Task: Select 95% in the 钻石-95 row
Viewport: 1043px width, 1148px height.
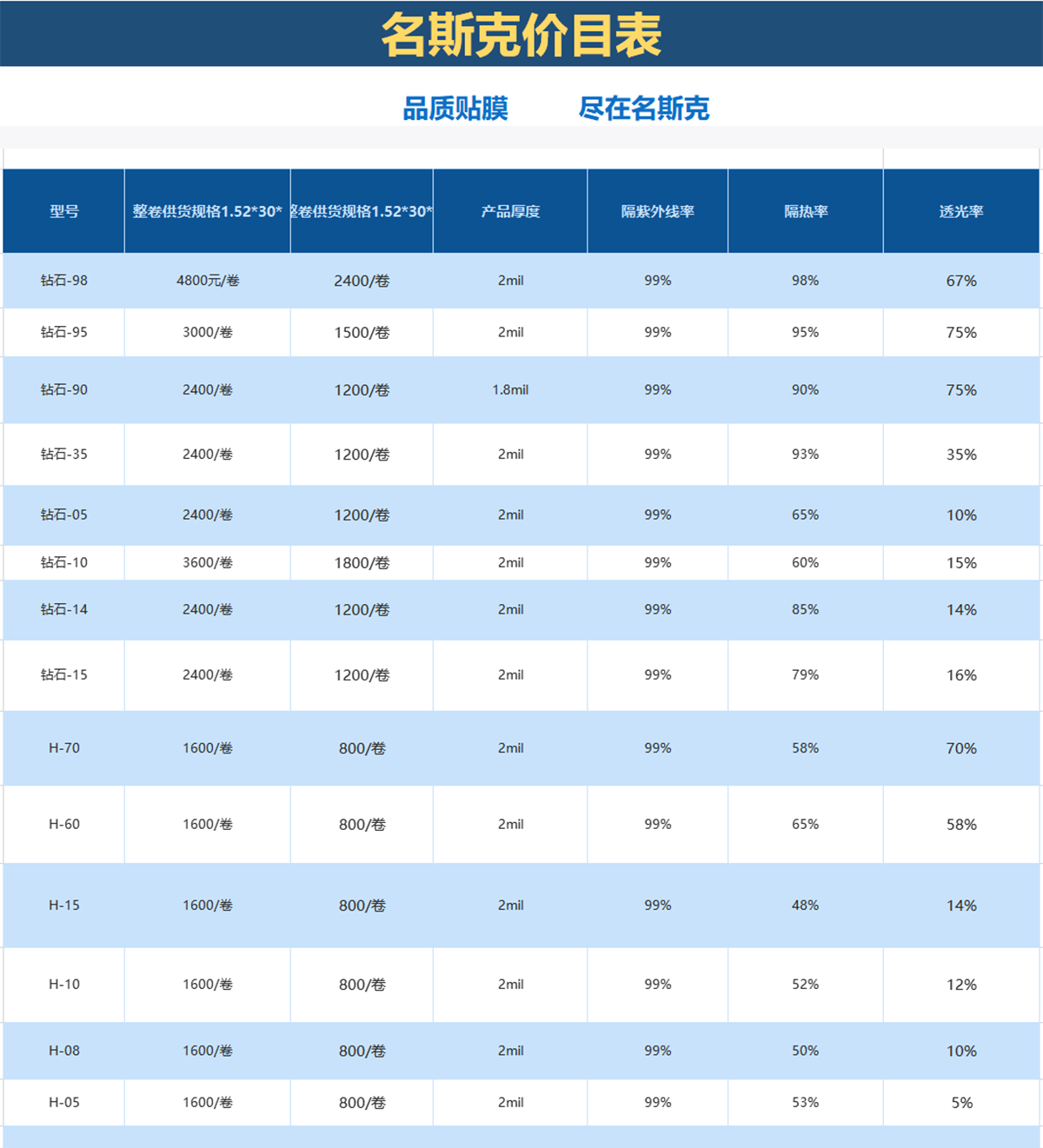Action: click(806, 332)
